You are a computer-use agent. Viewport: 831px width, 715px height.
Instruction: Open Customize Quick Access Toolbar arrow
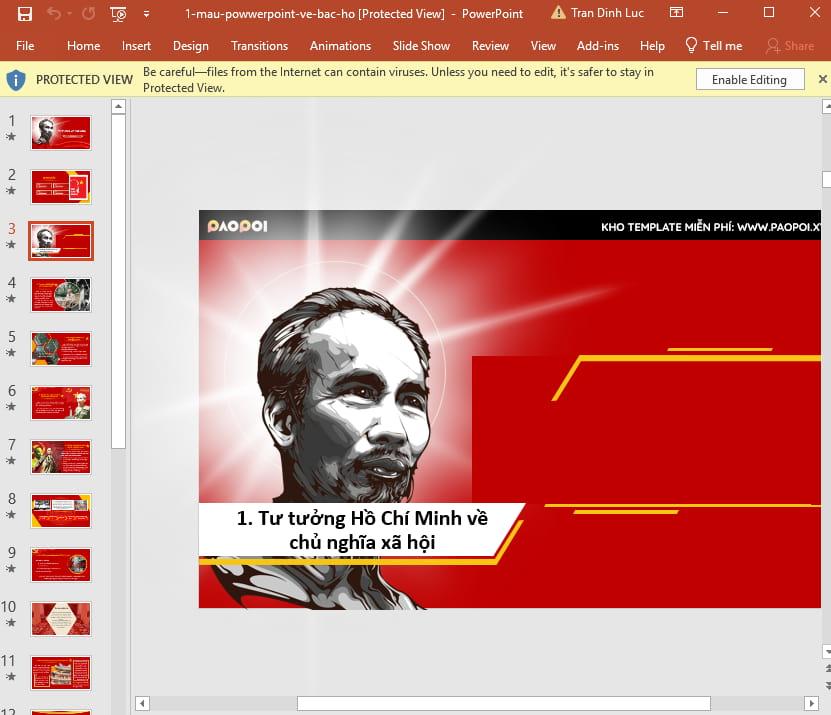tap(146, 14)
